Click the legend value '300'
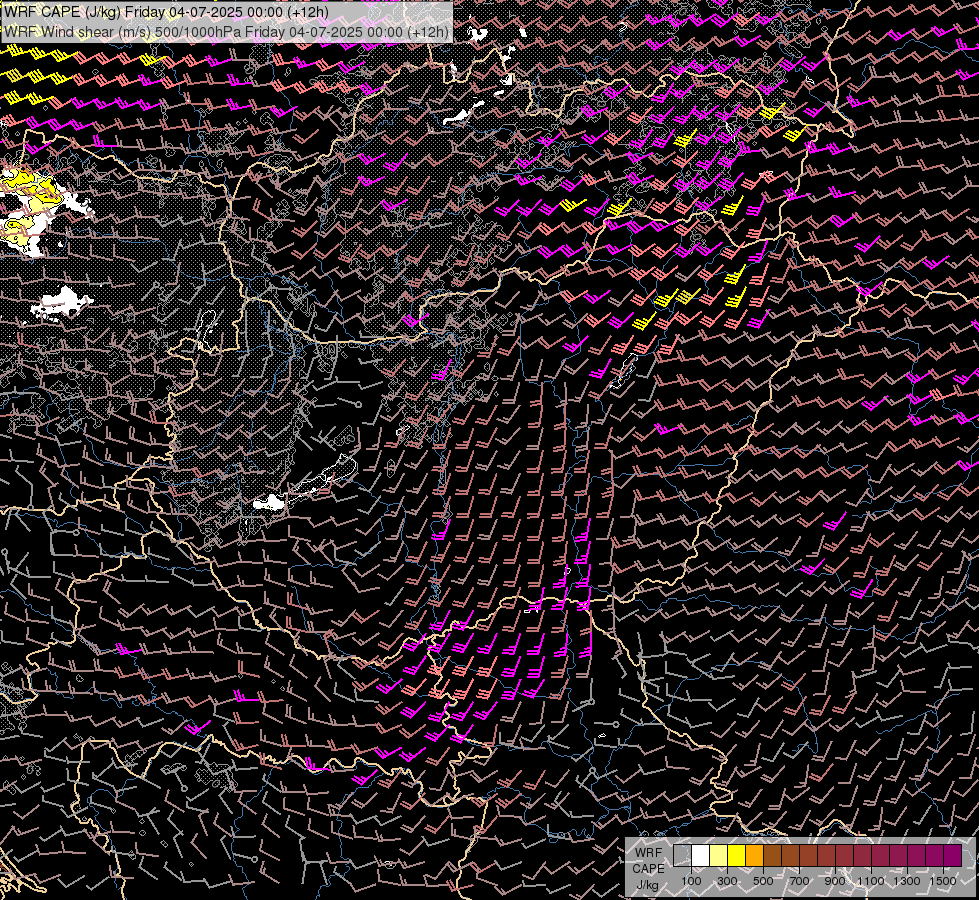Viewport: 979px width, 900px height. (727, 881)
